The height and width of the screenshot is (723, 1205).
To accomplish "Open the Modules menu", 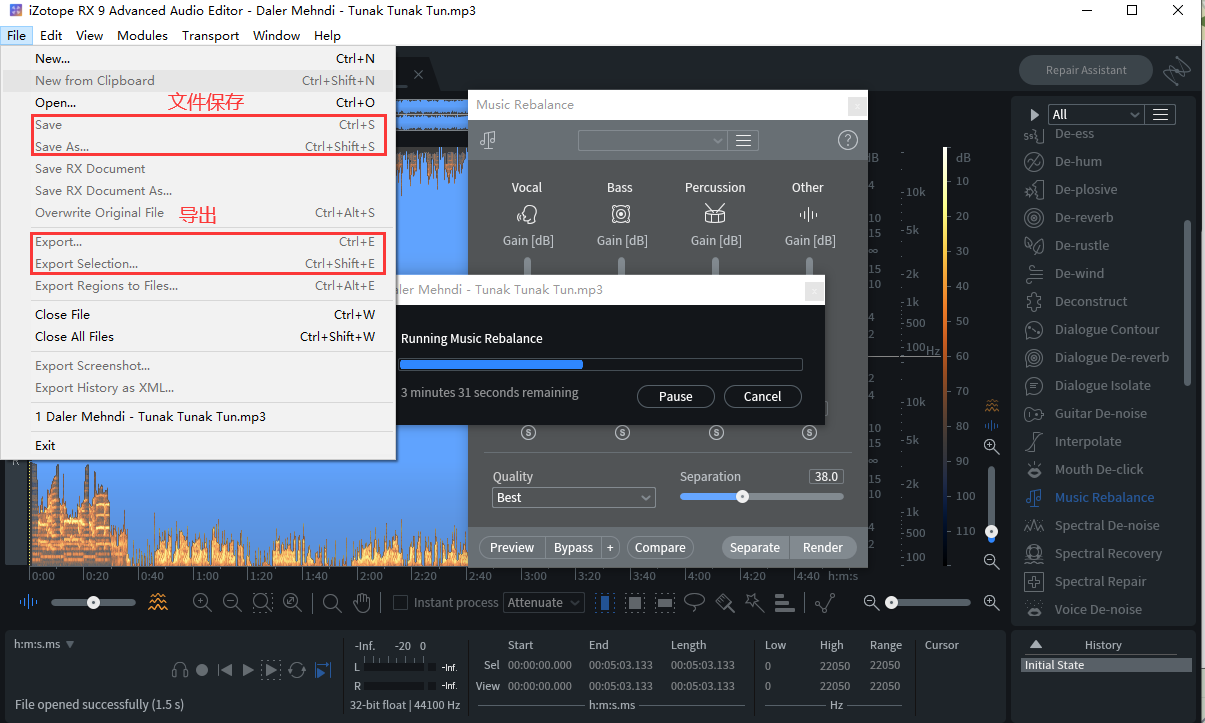I will (x=142, y=35).
